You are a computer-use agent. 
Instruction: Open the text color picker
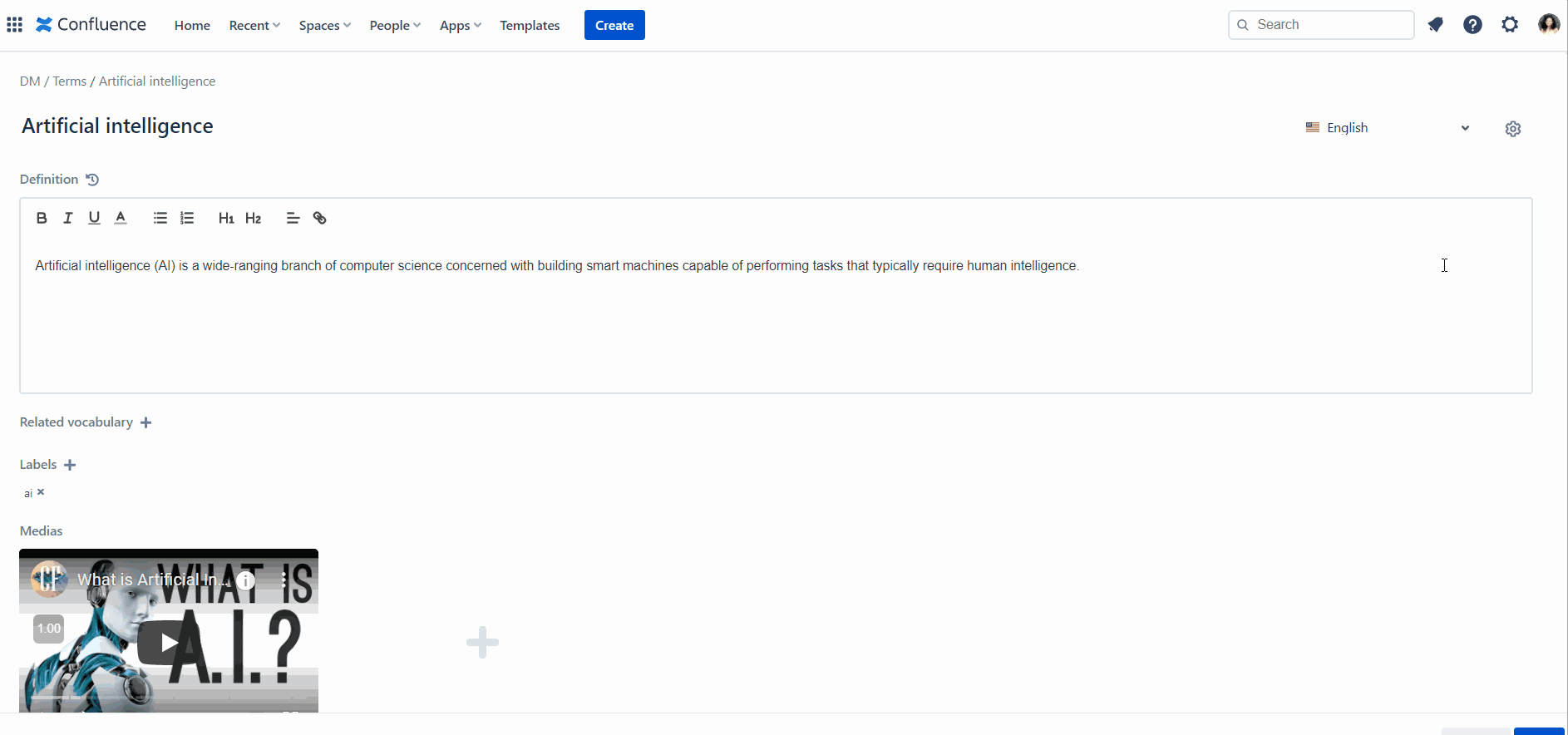[x=121, y=218]
